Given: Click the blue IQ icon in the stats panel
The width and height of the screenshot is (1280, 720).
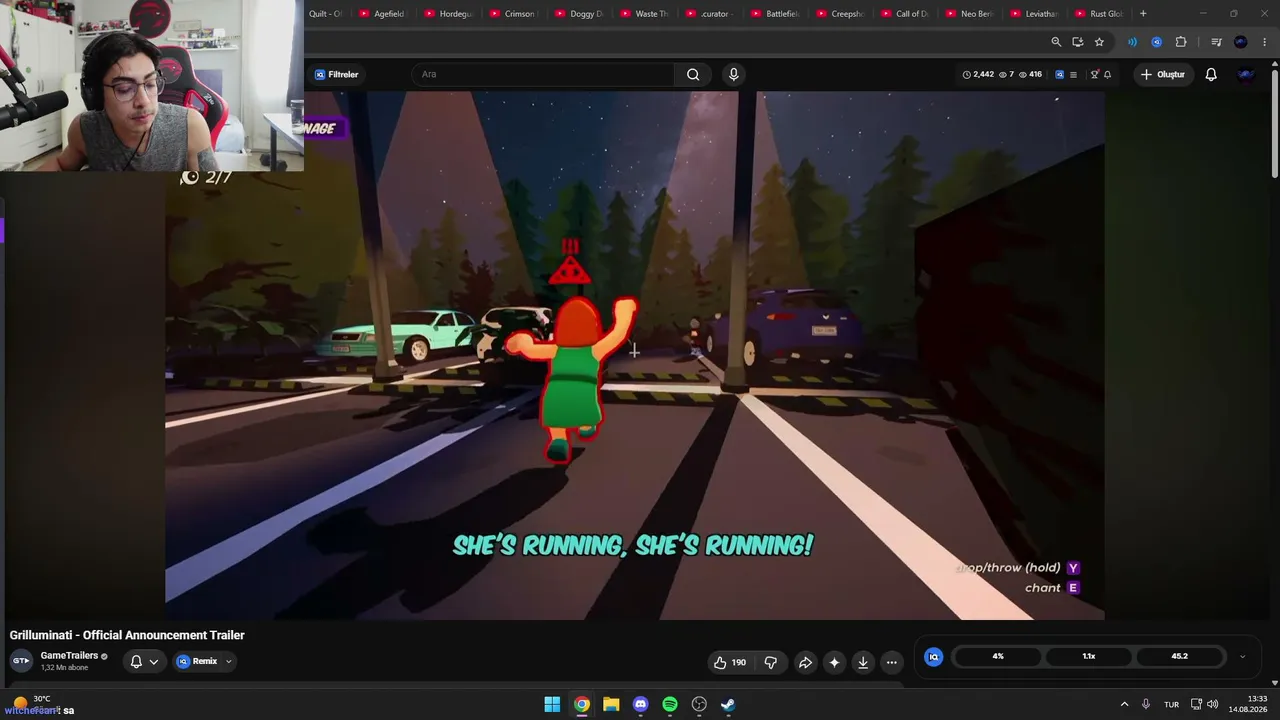Looking at the screenshot, I should pos(933,657).
